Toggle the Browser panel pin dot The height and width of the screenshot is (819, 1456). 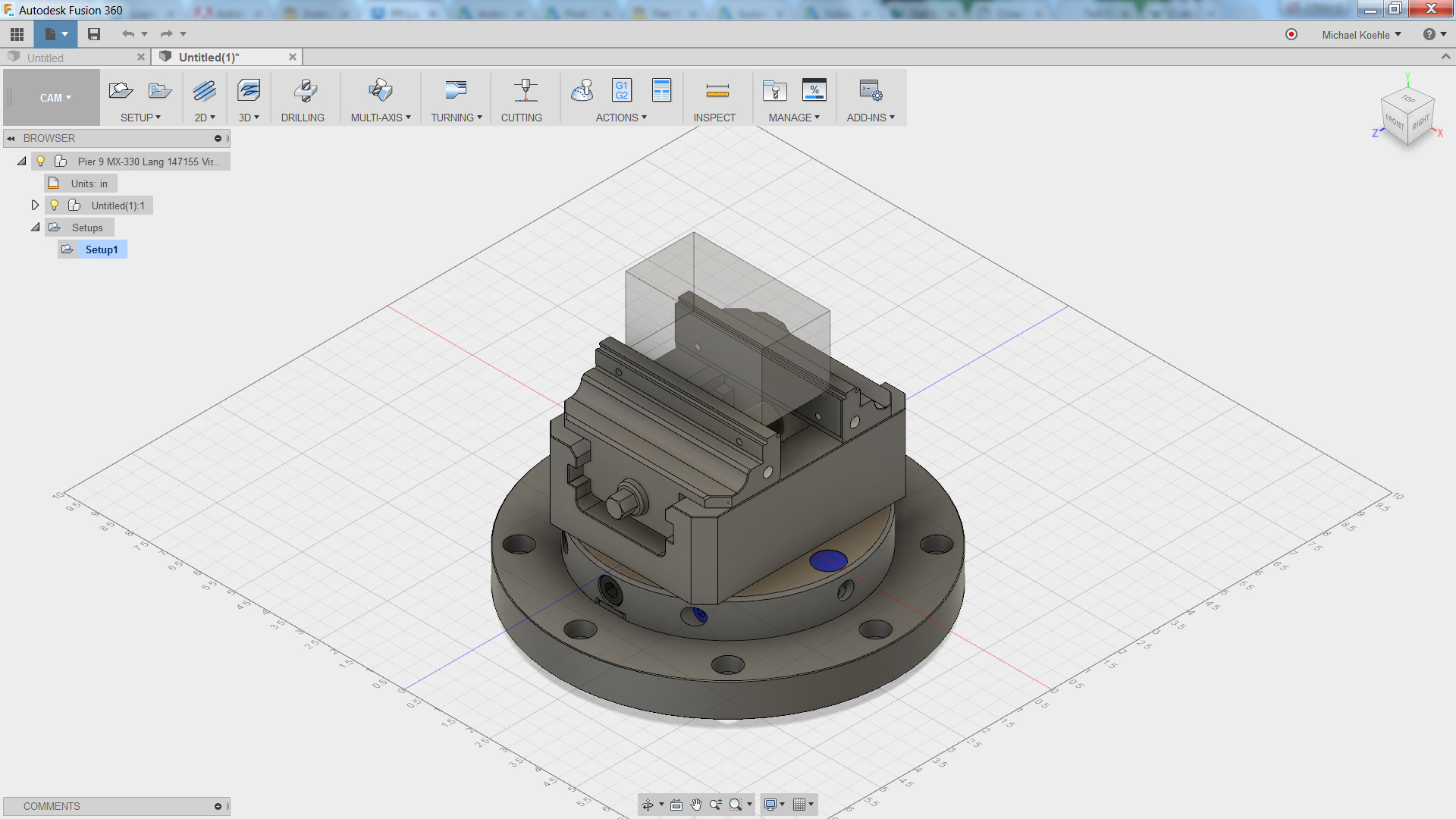click(x=218, y=139)
